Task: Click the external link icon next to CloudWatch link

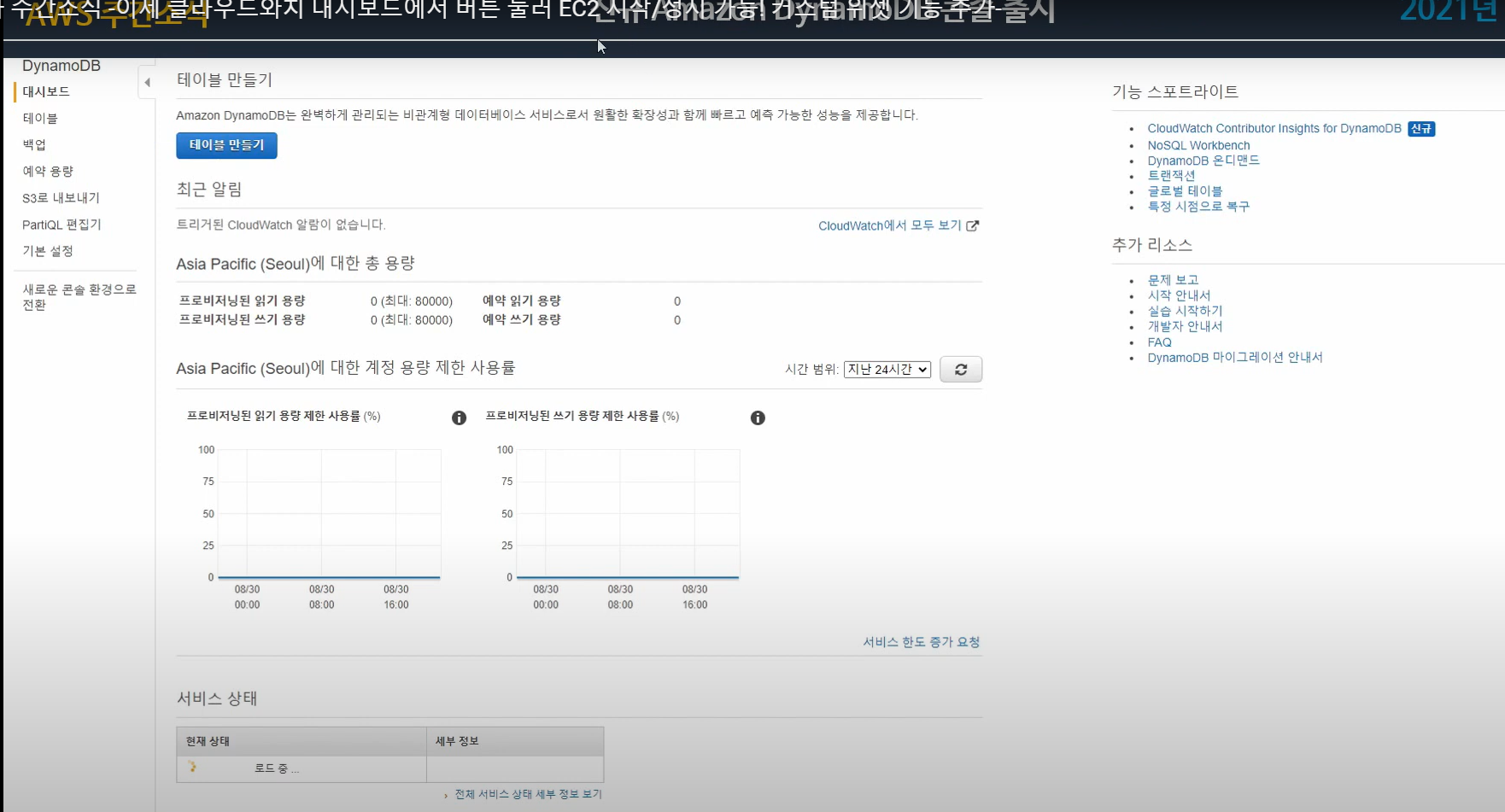Action: pos(972,225)
